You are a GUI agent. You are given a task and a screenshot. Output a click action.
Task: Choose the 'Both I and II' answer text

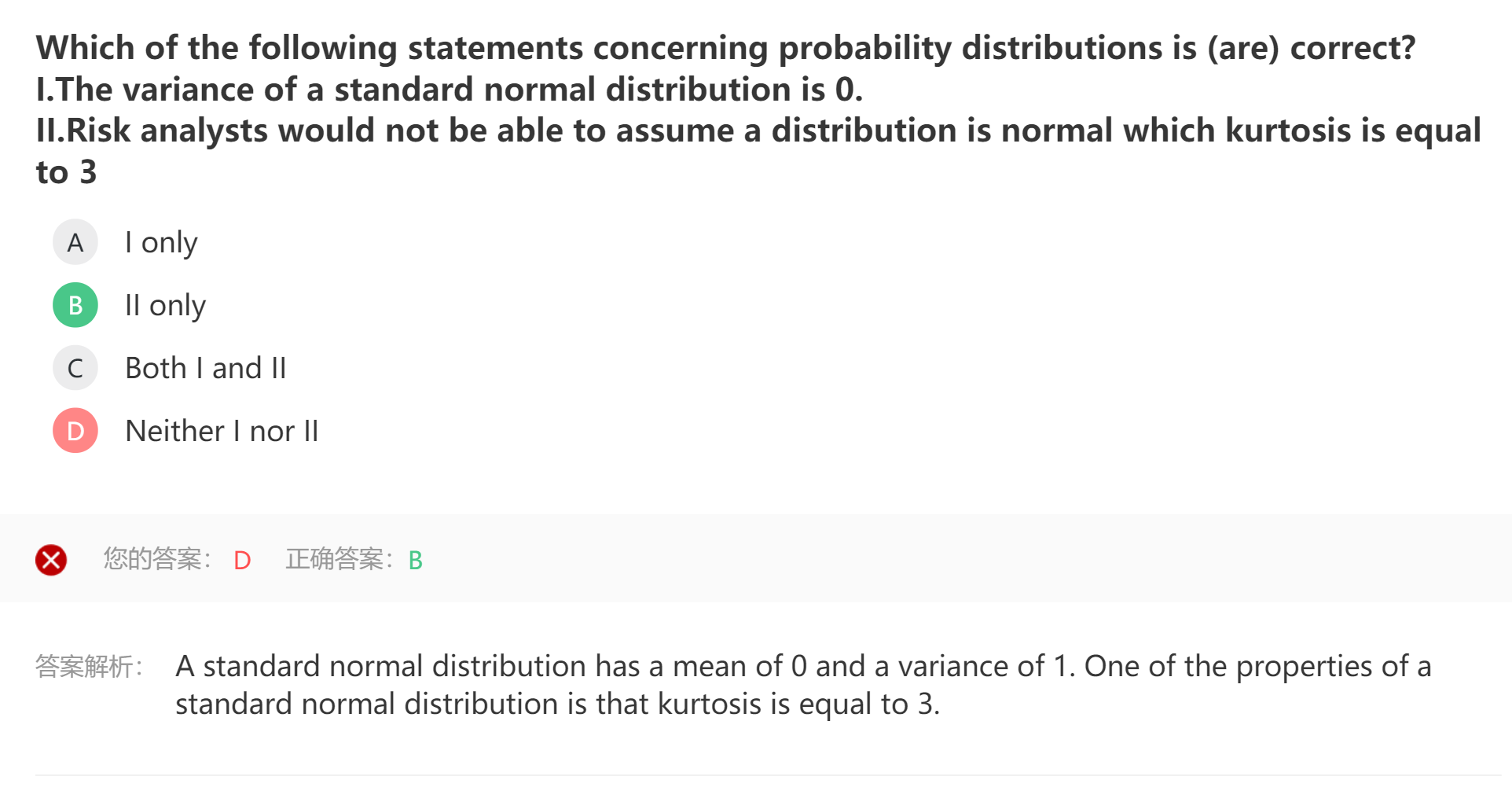point(206,368)
